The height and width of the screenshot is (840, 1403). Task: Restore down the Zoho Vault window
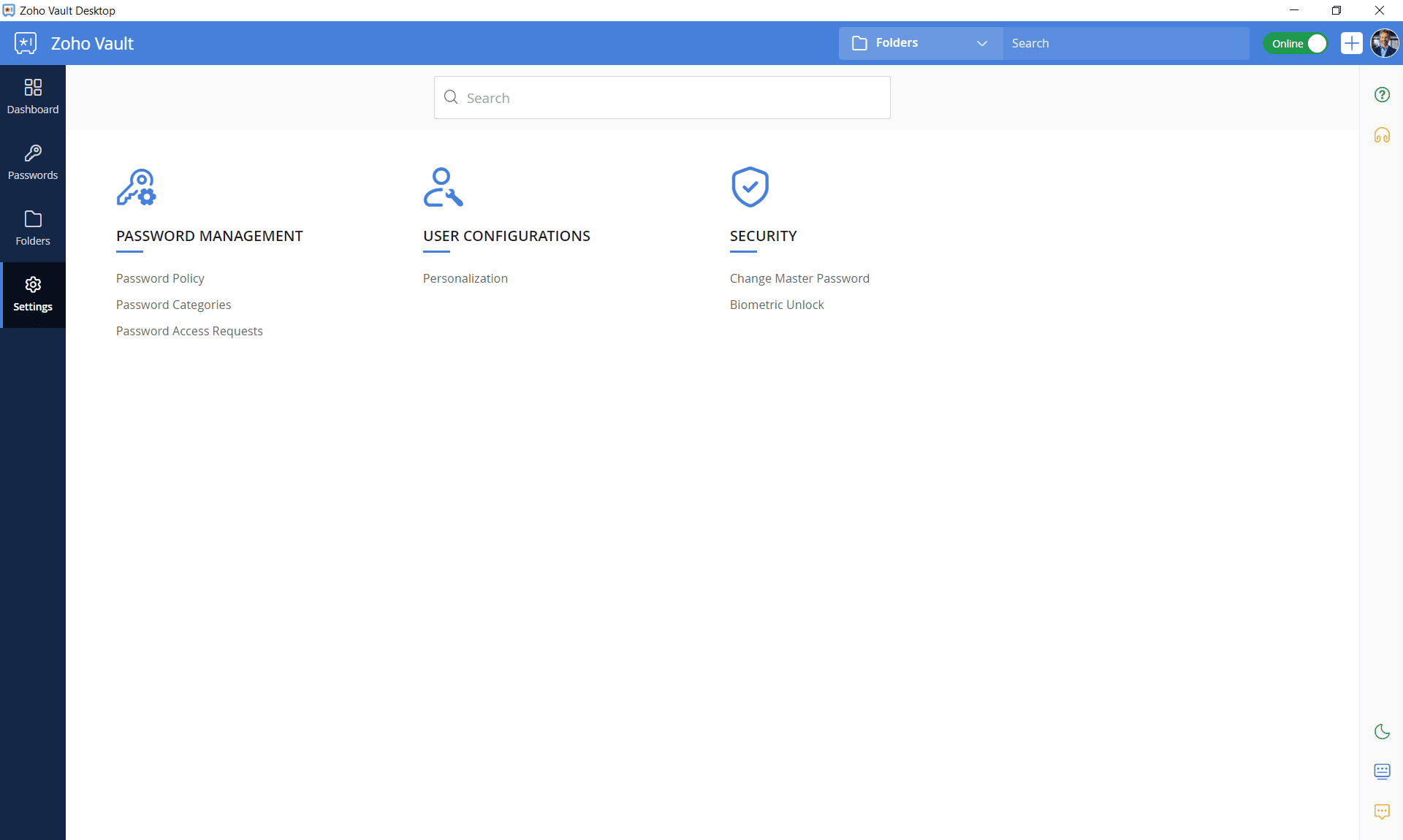point(1337,10)
